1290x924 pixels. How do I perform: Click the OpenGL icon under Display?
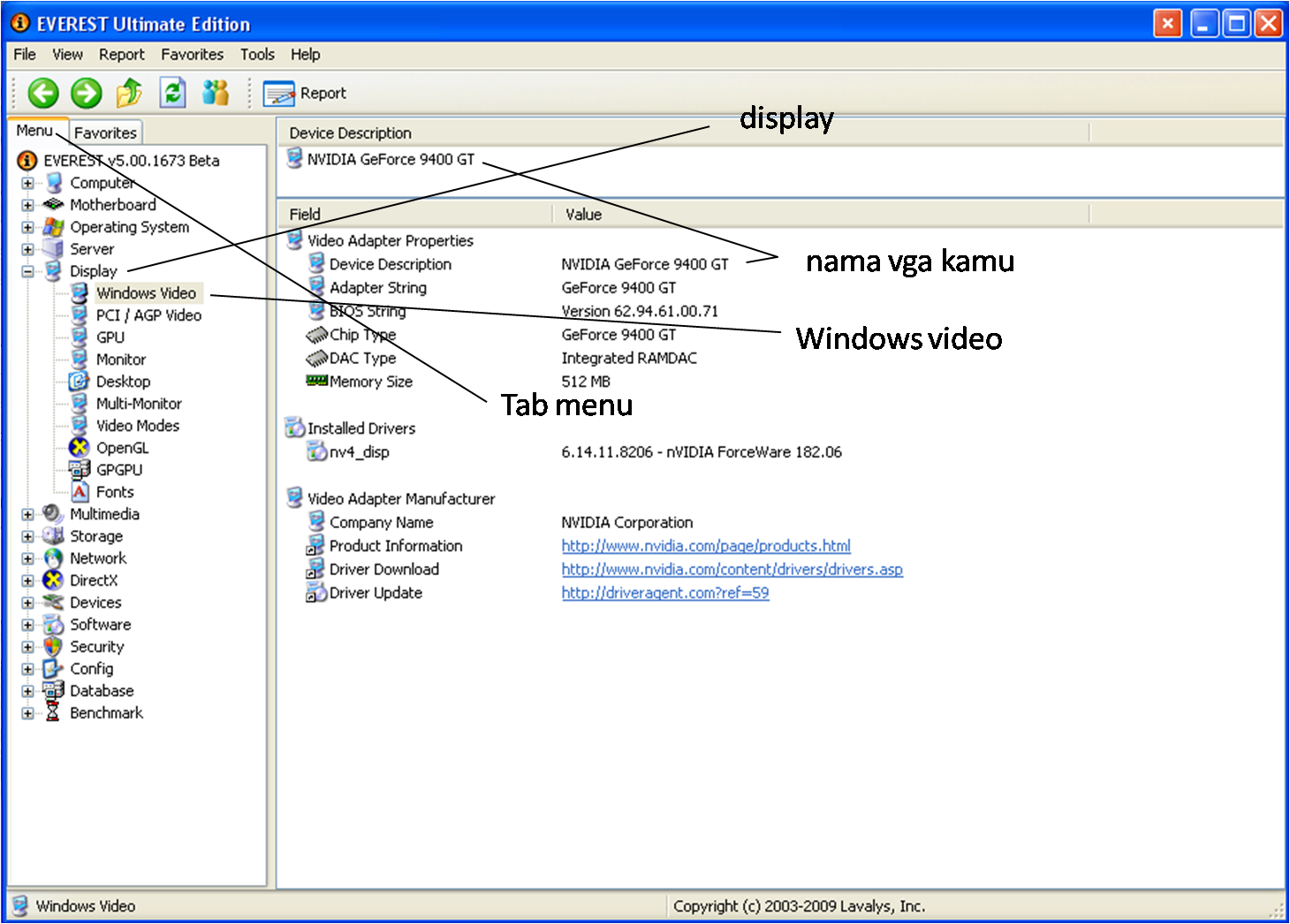click(x=80, y=448)
